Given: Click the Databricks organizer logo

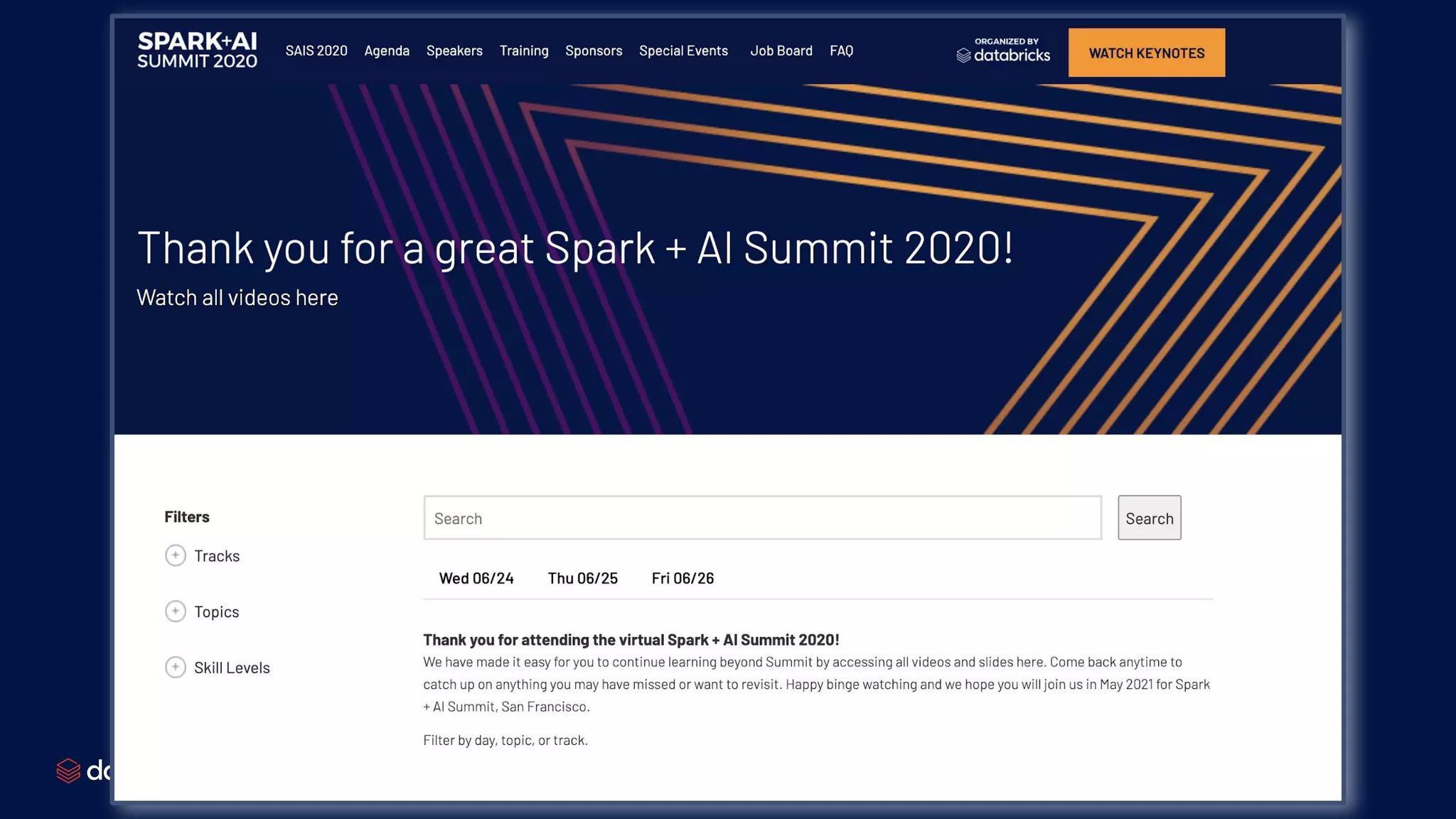Looking at the screenshot, I should coord(1002,51).
